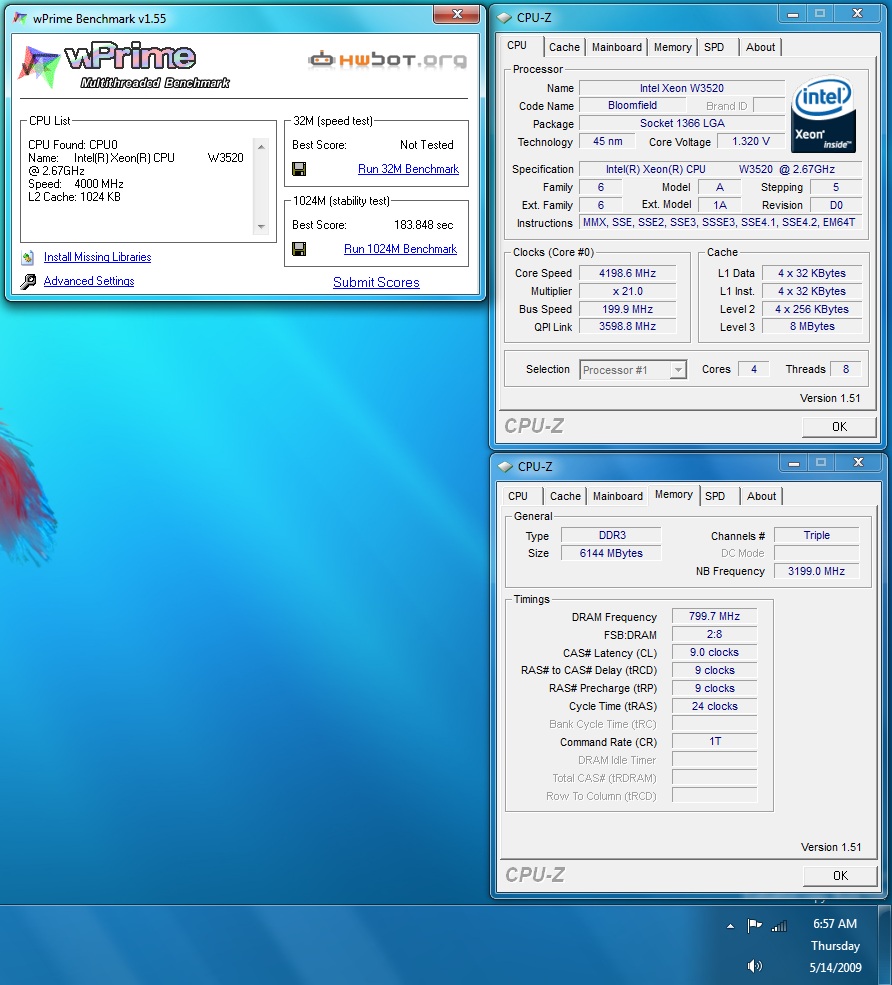
Task: Click the Command Rate value 1T
Action: [714, 742]
